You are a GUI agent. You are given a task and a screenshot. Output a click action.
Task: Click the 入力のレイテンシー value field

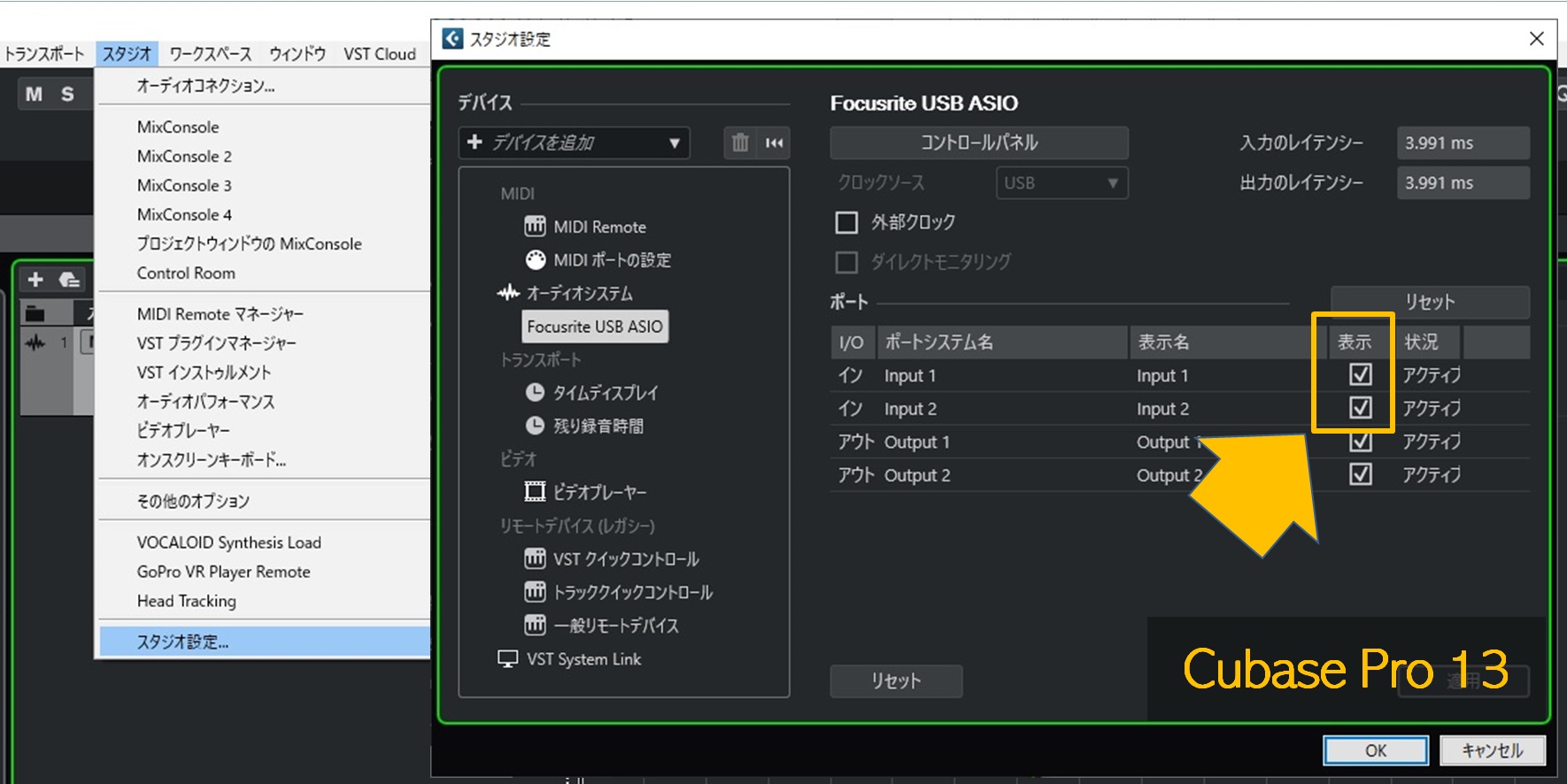(1463, 142)
